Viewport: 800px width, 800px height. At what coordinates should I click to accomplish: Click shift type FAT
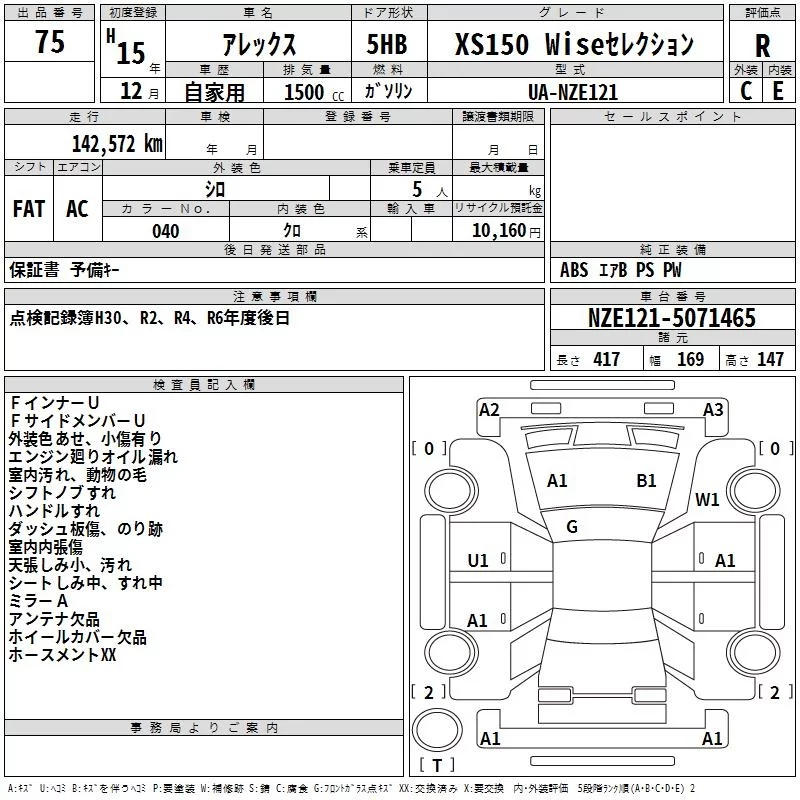(29, 209)
